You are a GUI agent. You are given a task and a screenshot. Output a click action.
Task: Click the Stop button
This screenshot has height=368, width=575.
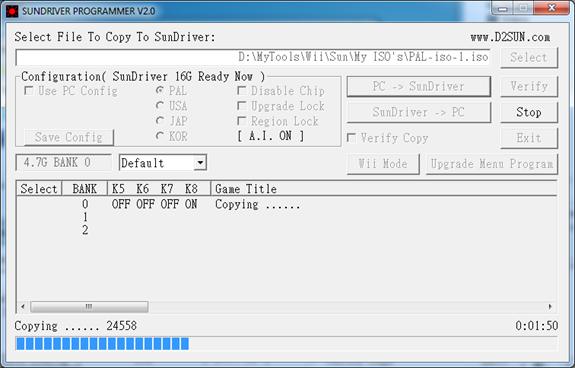[529, 112]
